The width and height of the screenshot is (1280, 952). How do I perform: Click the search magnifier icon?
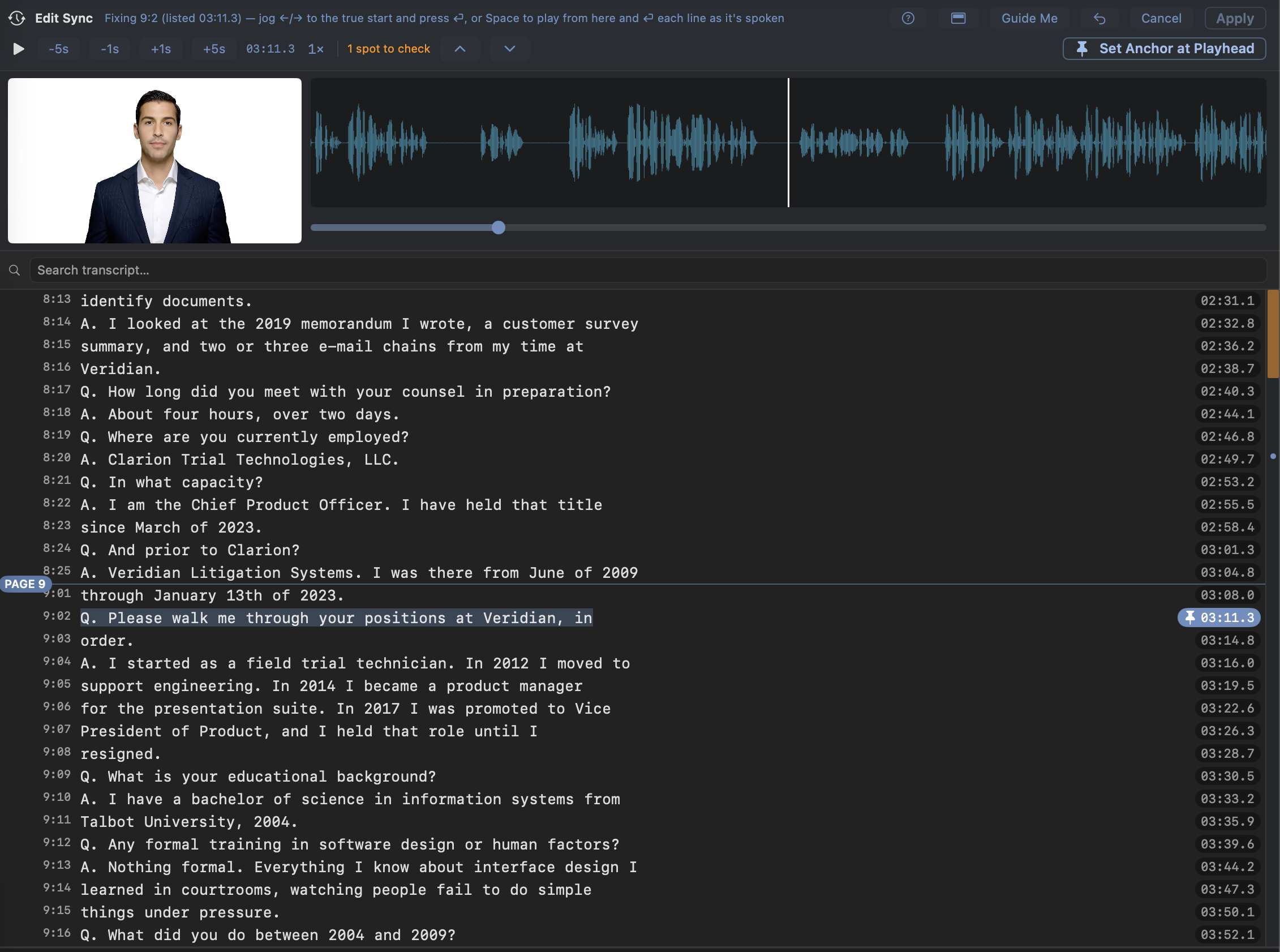(x=14, y=271)
